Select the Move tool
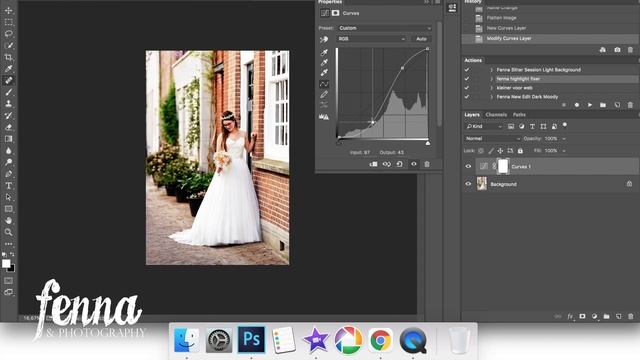Viewport: 640px width, 360px height. pyautogui.click(x=9, y=11)
